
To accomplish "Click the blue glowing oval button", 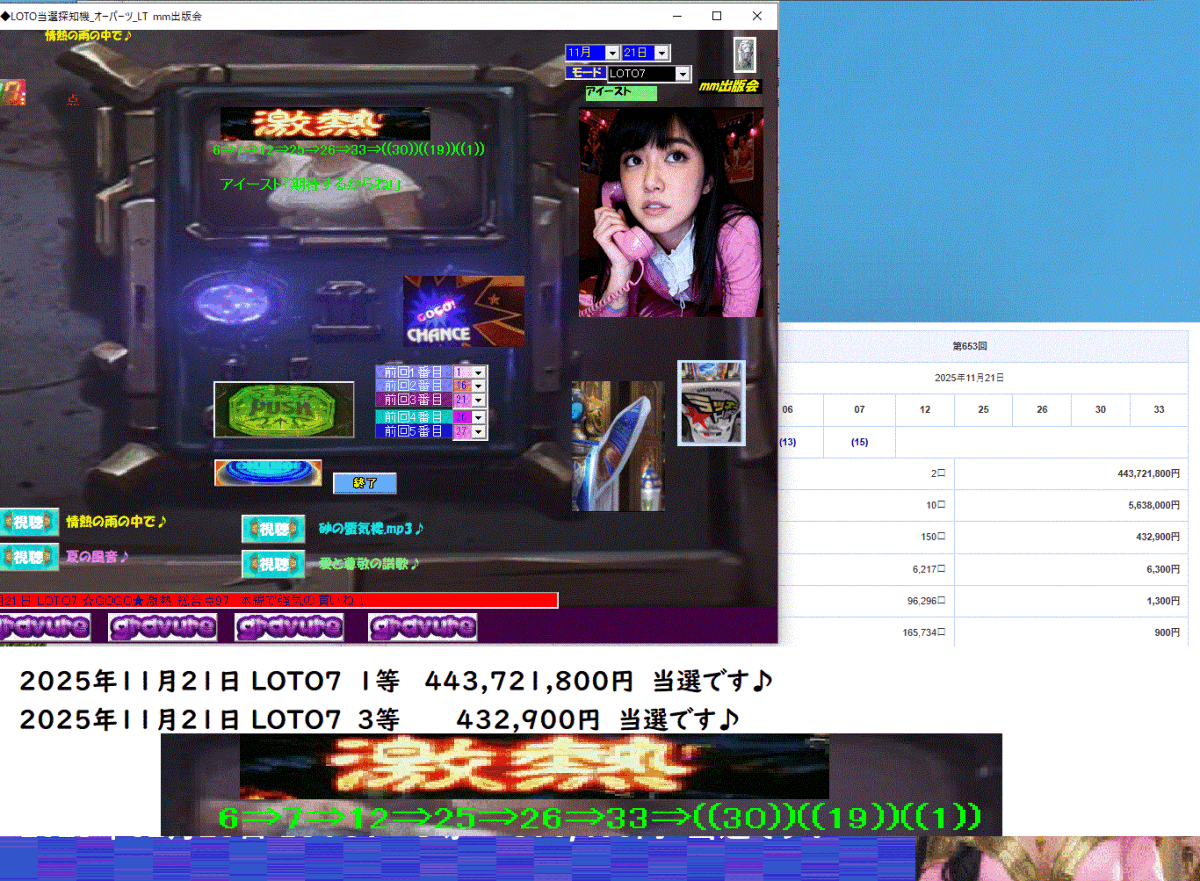I will tap(267, 473).
